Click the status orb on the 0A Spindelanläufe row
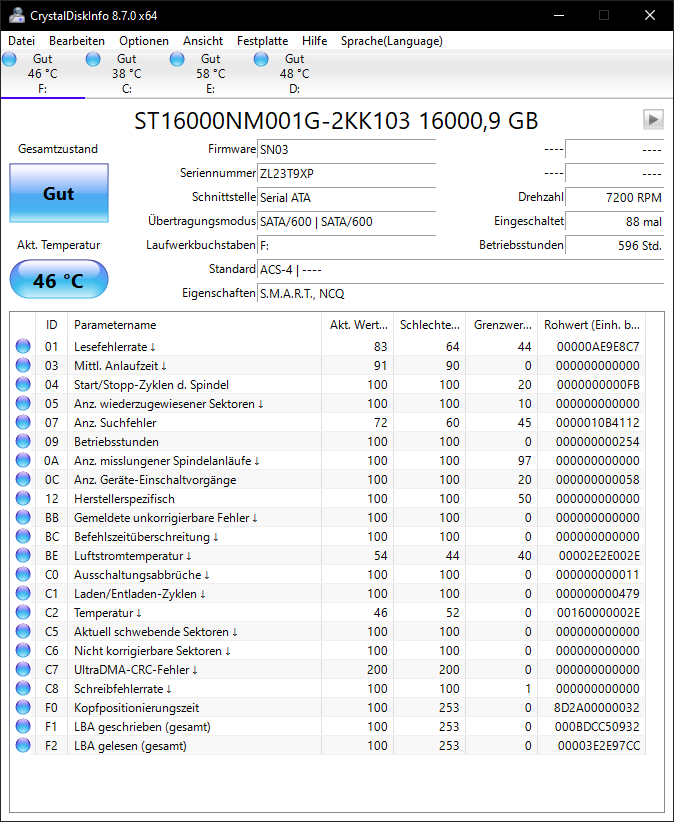 point(23,460)
